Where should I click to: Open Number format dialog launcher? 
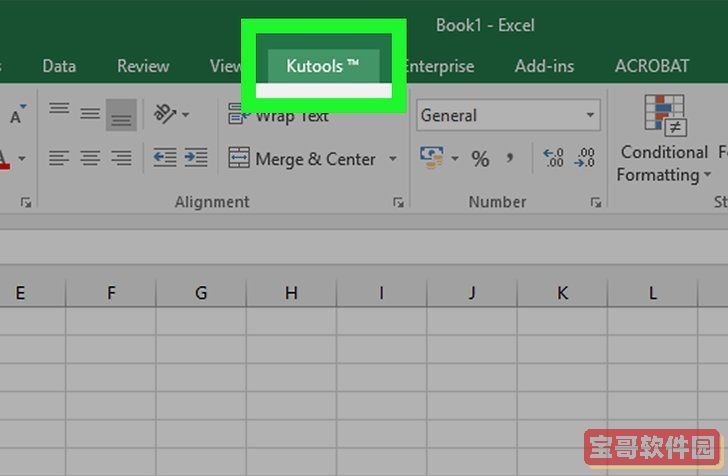[x=596, y=202]
